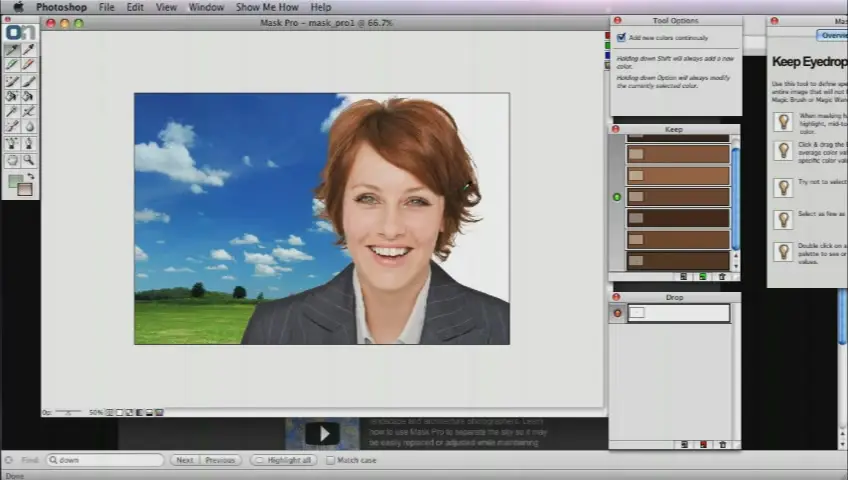
Task: Delete color using Drop panel trash icon
Action: (x=723, y=445)
